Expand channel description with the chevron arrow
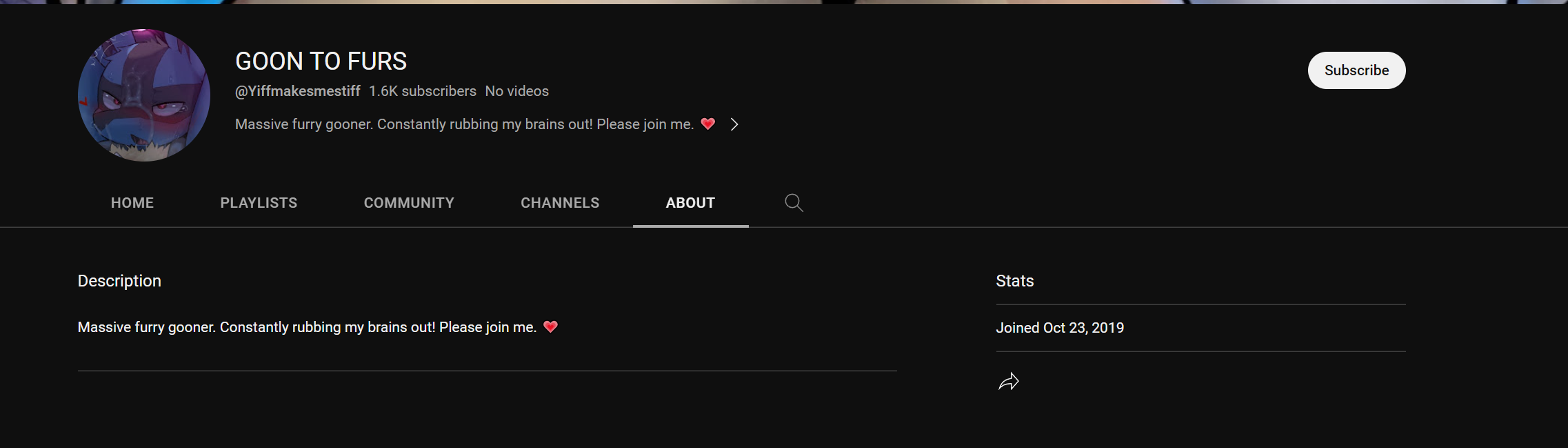 734,124
